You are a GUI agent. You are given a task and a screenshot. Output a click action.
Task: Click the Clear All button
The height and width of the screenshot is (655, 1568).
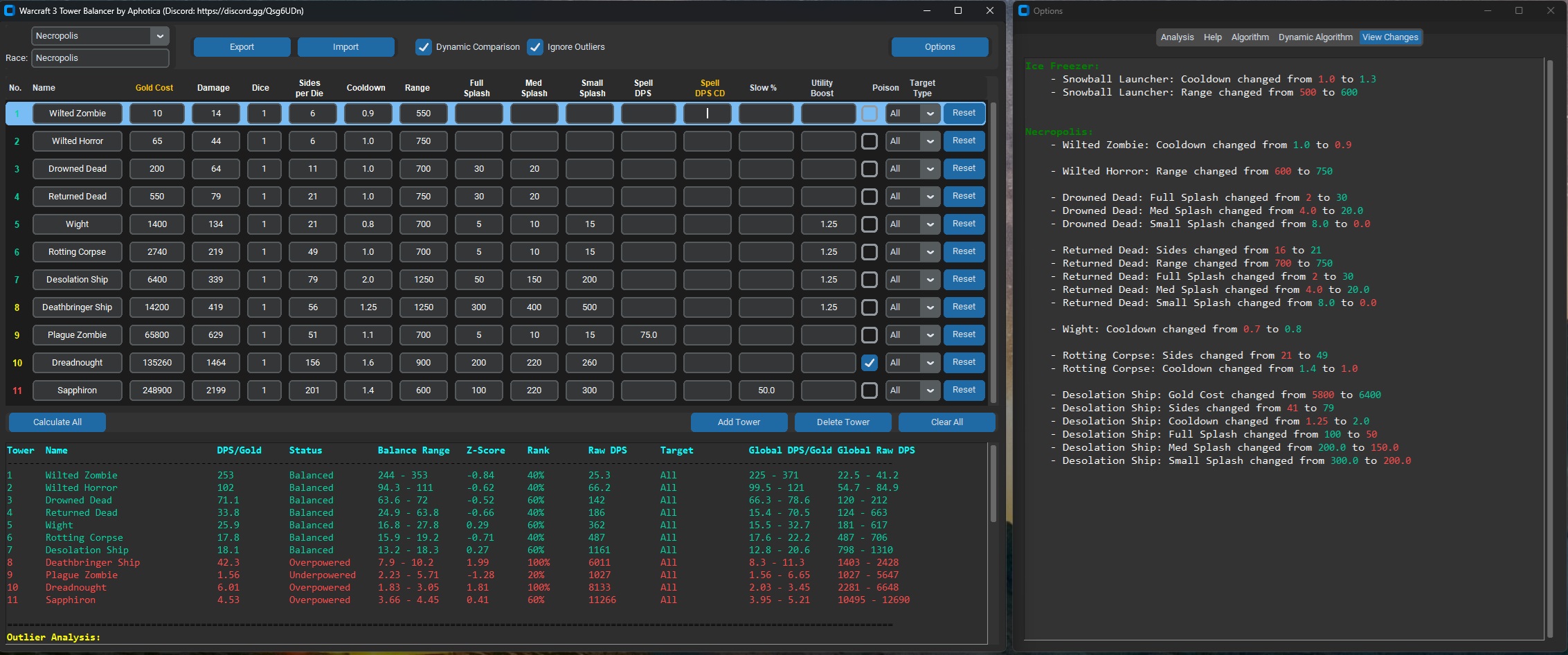click(946, 422)
